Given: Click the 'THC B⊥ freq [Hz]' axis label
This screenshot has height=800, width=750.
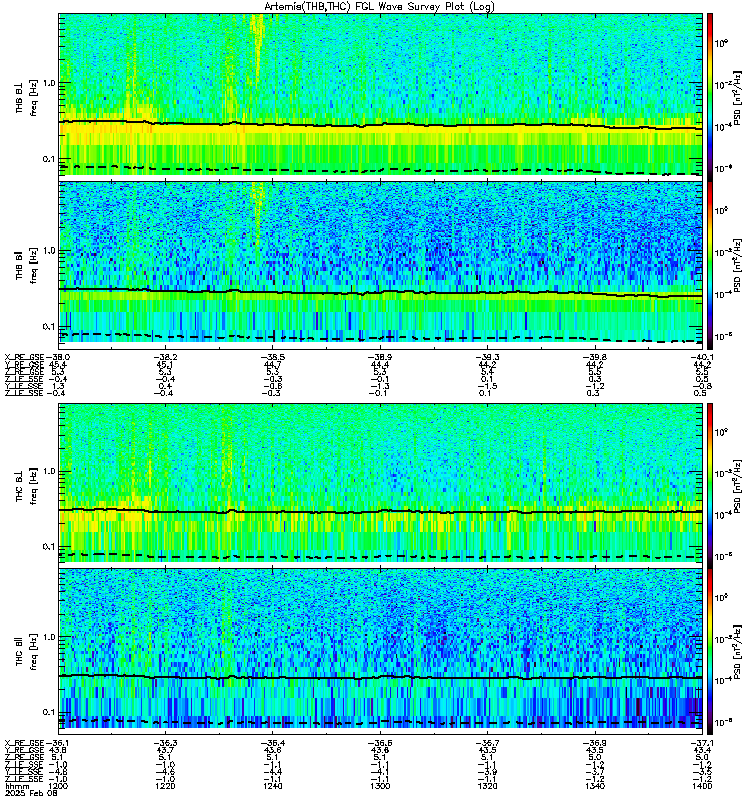Looking at the screenshot, I should click(26, 486).
